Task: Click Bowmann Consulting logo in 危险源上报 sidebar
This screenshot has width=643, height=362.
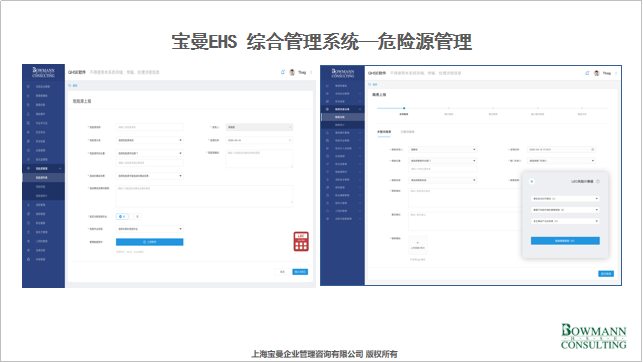Action: click(43, 73)
